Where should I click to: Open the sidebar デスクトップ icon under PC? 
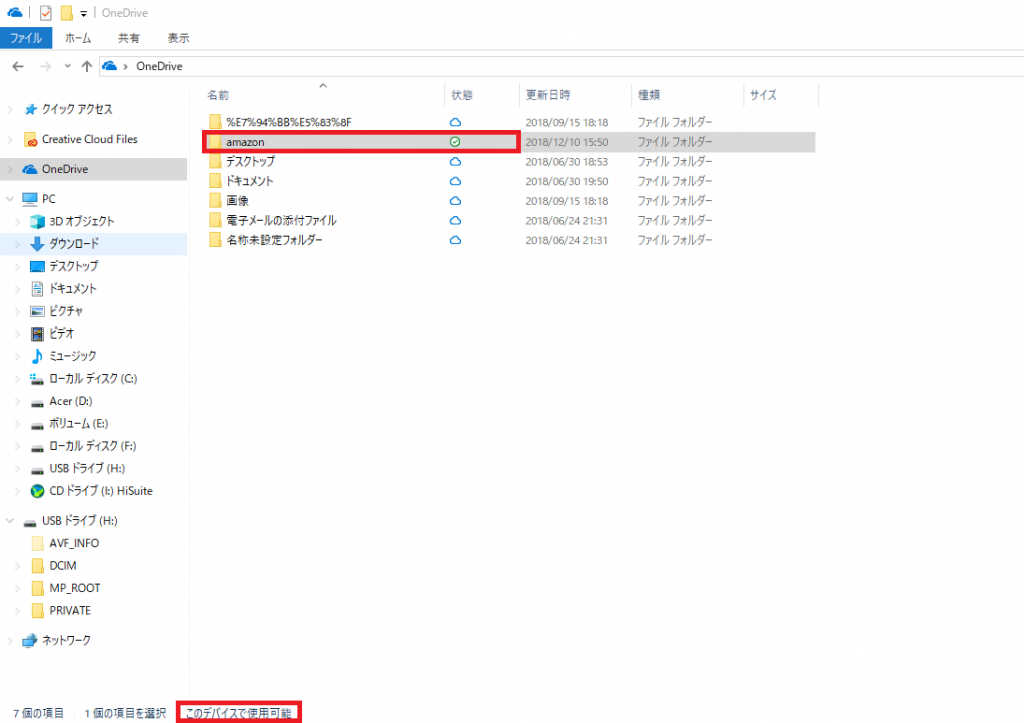click(x=37, y=266)
